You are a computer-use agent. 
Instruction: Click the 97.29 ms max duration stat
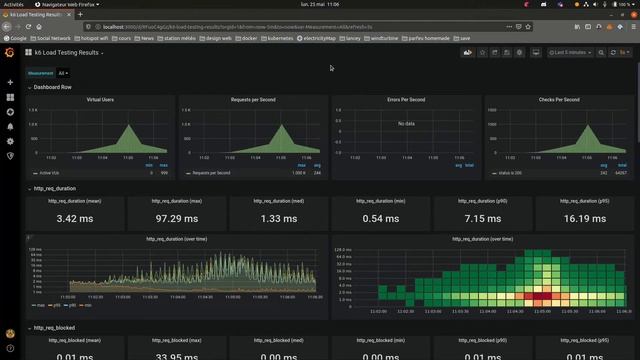(177, 219)
